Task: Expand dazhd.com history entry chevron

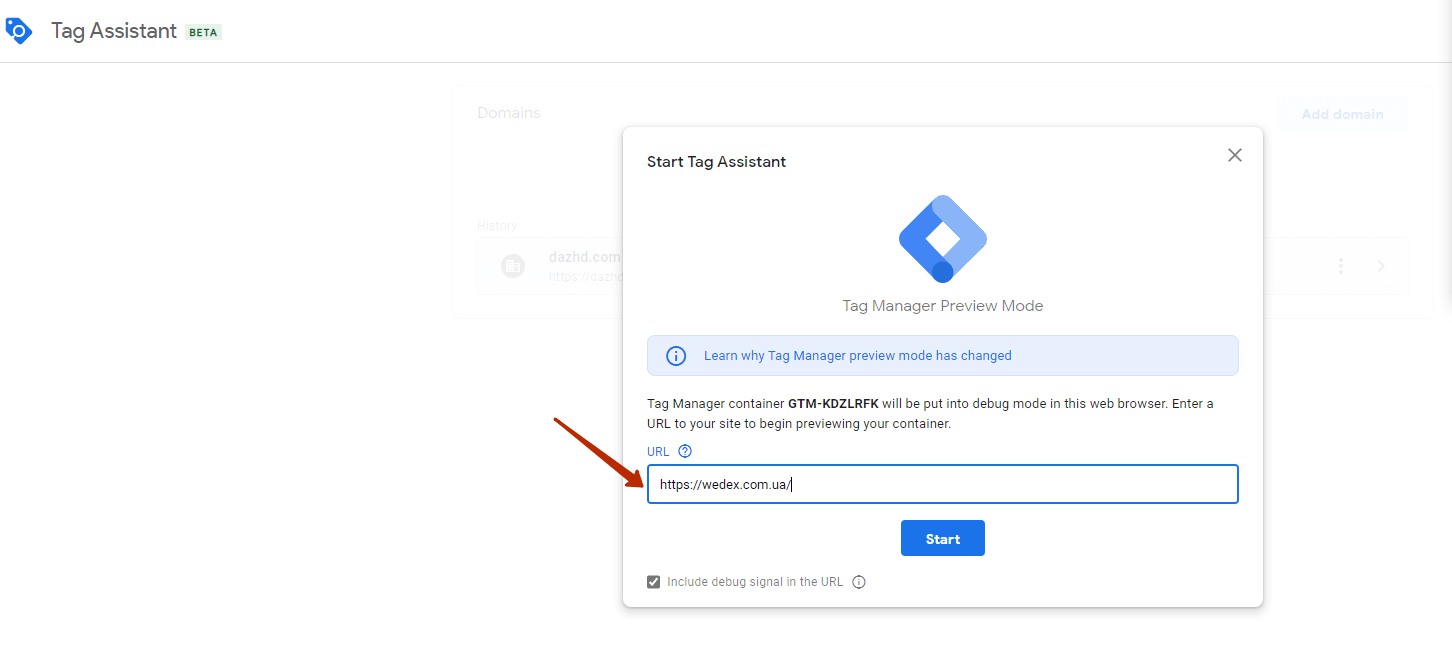Action: coord(1381,266)
